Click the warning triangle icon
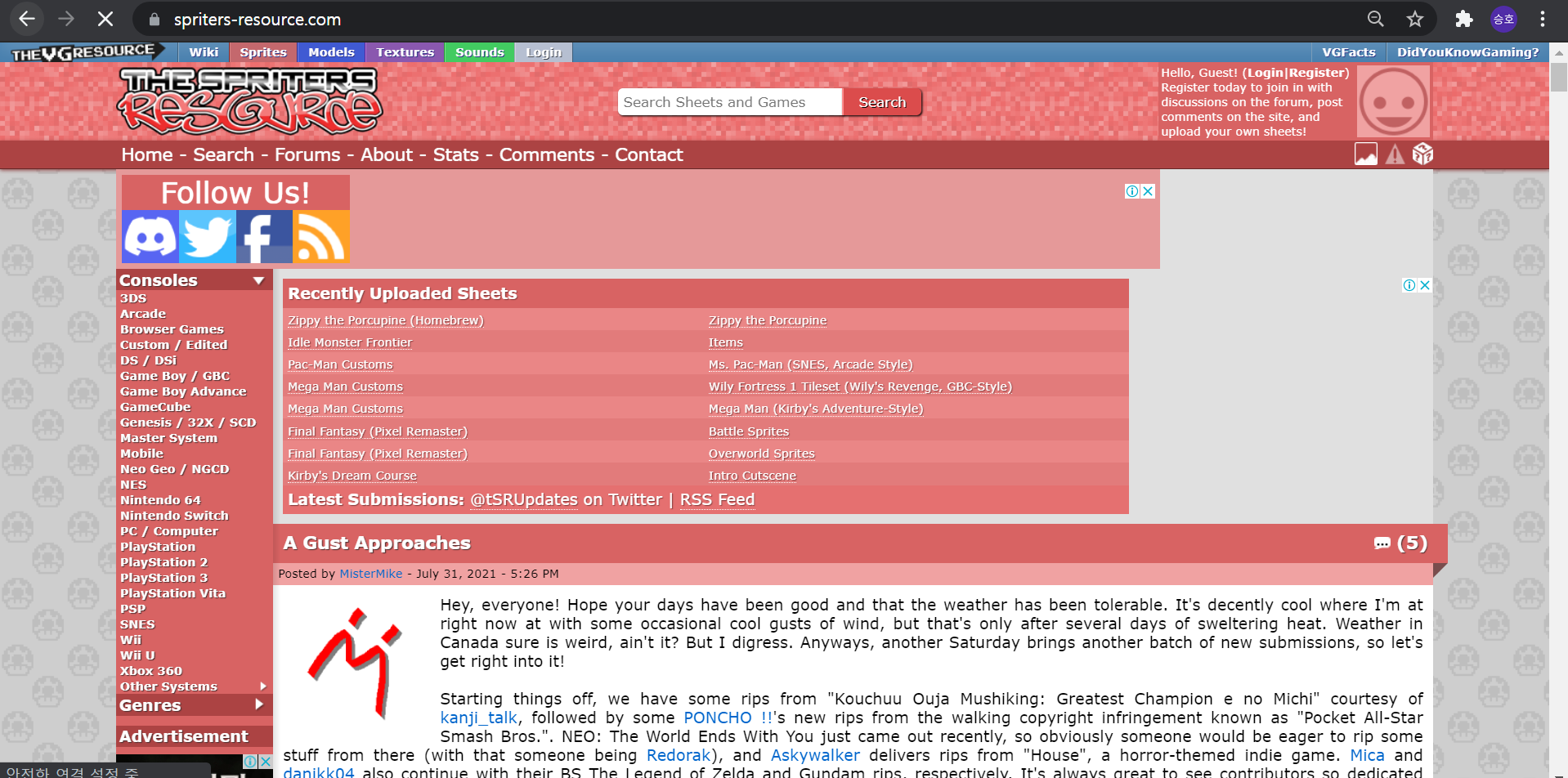The width and height of the screenshot is (1568, 778). tap(1395, 154)
